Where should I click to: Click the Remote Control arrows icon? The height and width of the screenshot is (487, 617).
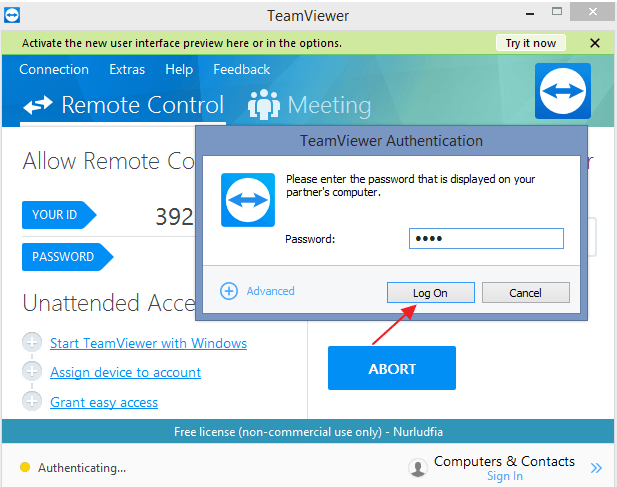point(37,105)
